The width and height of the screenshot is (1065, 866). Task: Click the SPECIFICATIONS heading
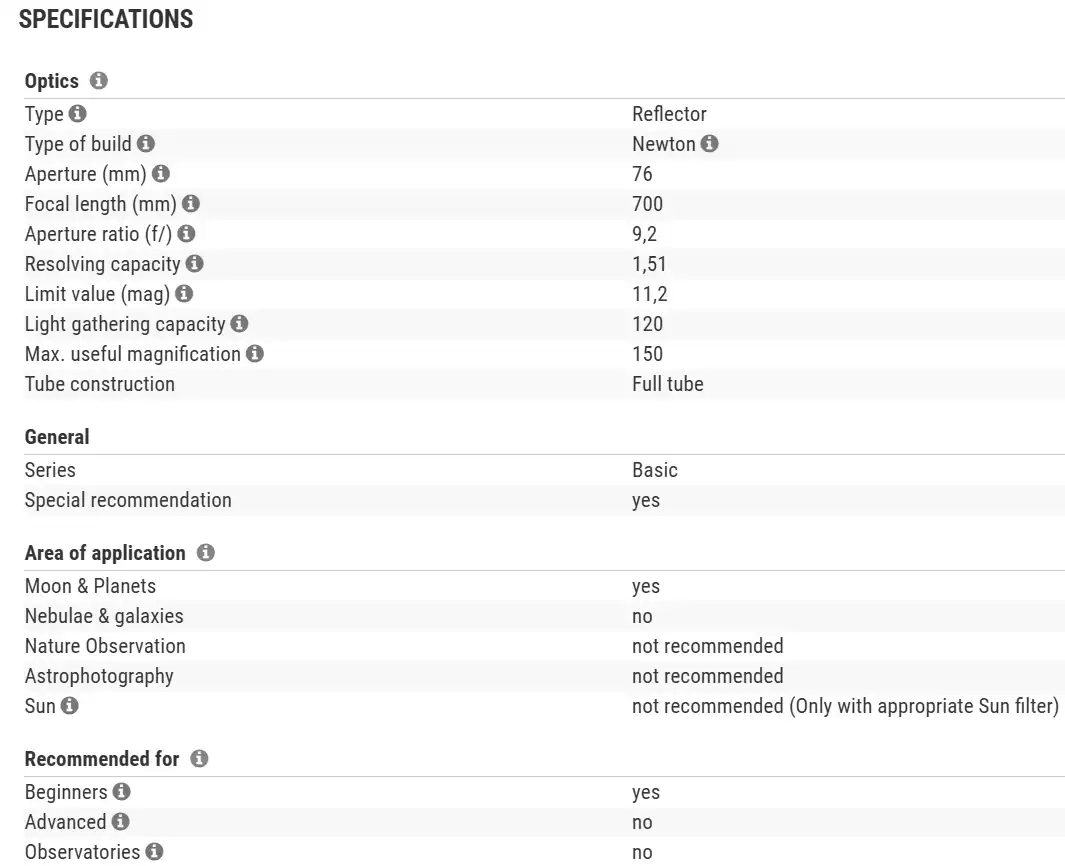(106, 19)
